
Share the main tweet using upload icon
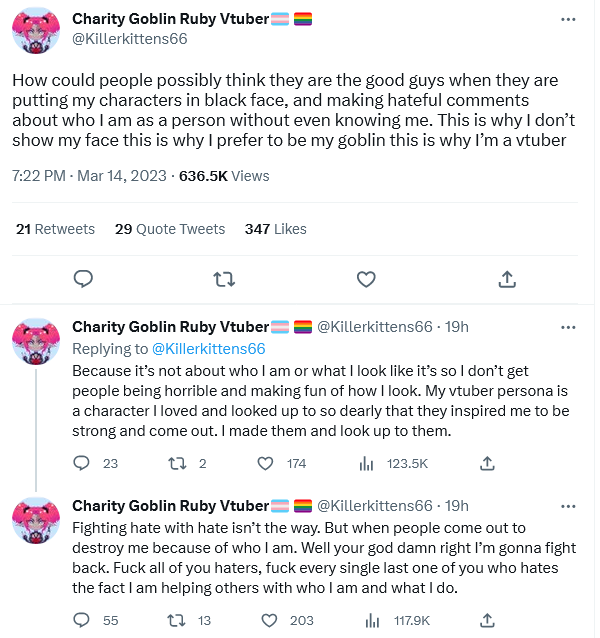(507, 279)
